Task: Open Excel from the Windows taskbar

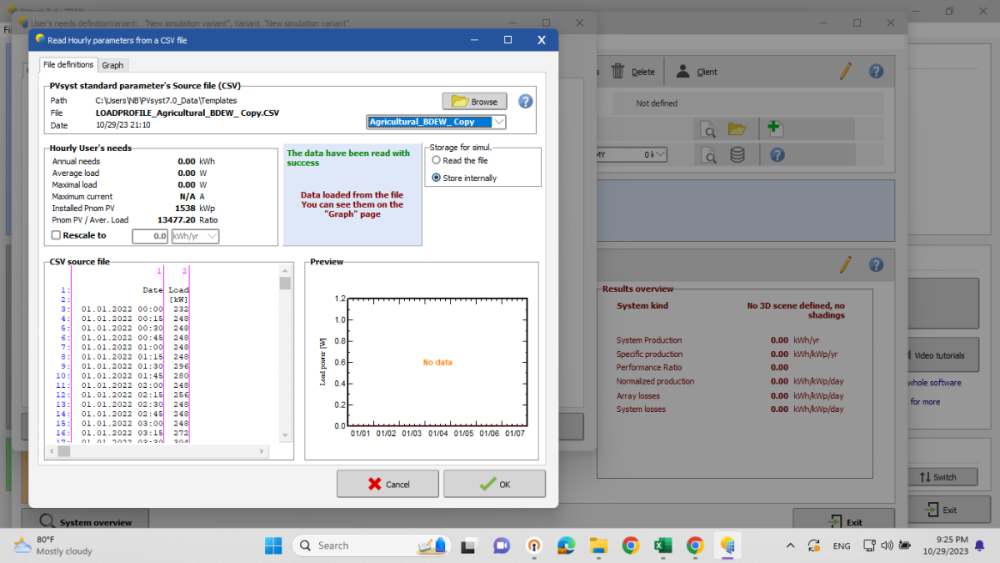Action: (x=662, y=545)
